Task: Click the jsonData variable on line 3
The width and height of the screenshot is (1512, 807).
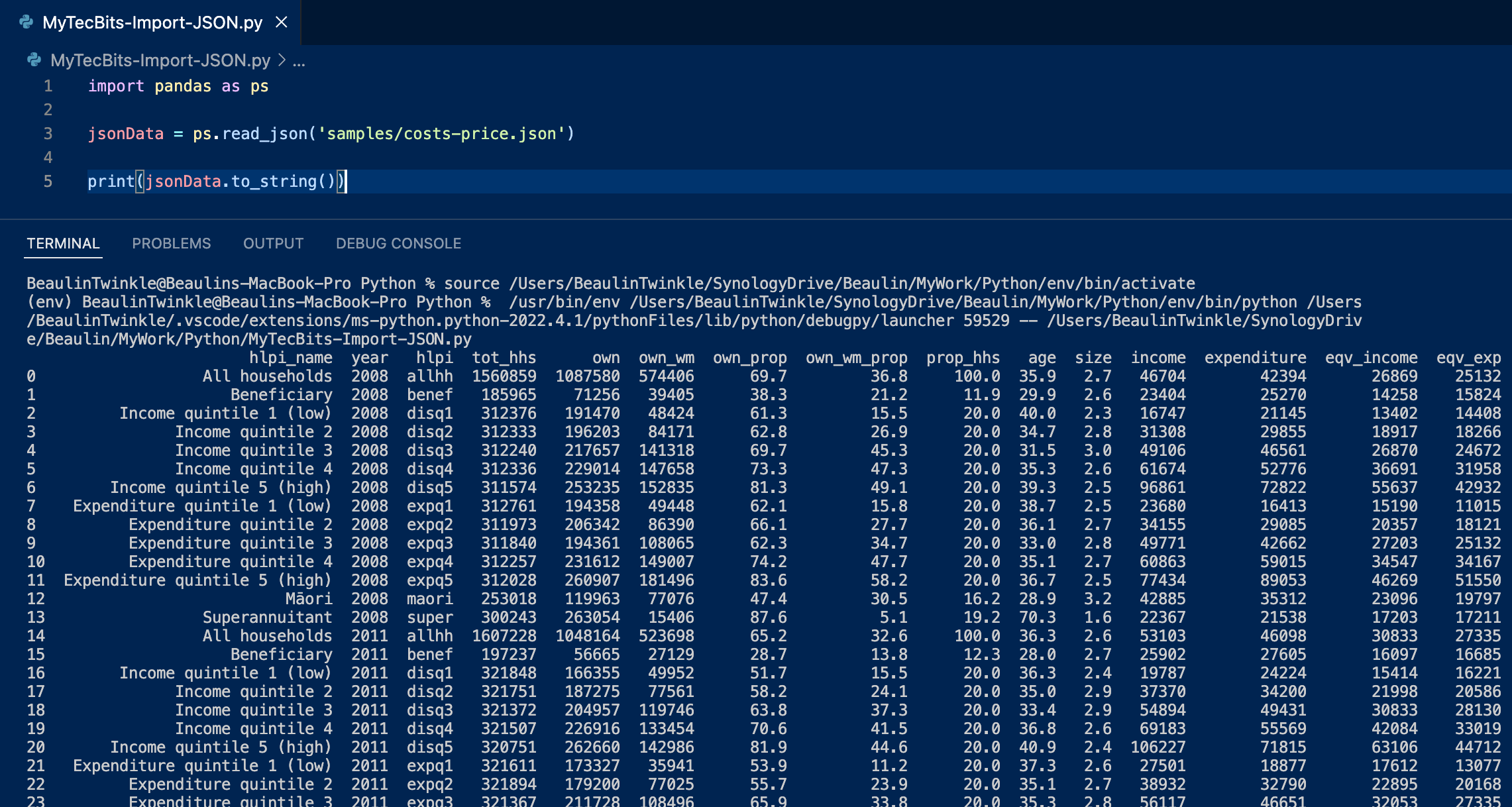Action: point(126,133)
